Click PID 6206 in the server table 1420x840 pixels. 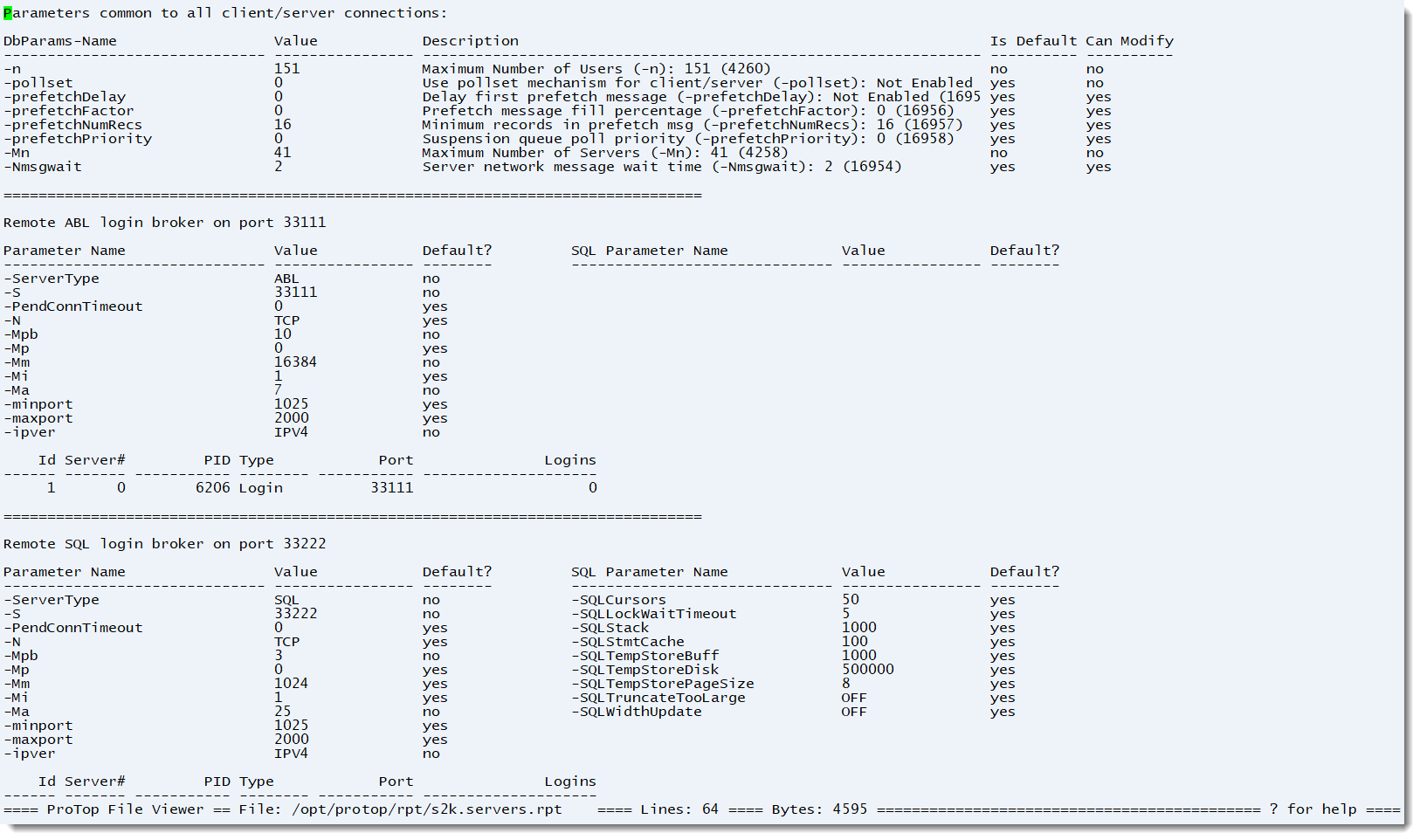pyautogui.click(x=212, y=488)
